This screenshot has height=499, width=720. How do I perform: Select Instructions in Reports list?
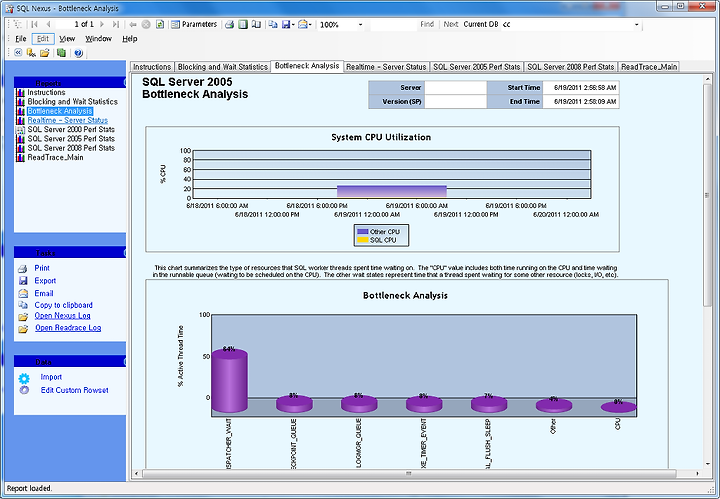46,92
